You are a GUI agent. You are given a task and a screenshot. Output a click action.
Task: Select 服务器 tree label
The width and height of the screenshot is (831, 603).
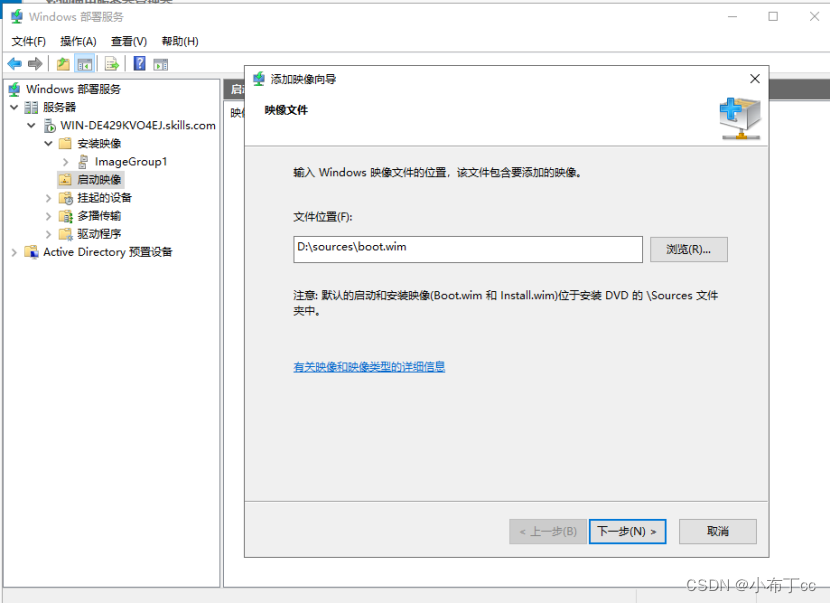tap(59, 108)
